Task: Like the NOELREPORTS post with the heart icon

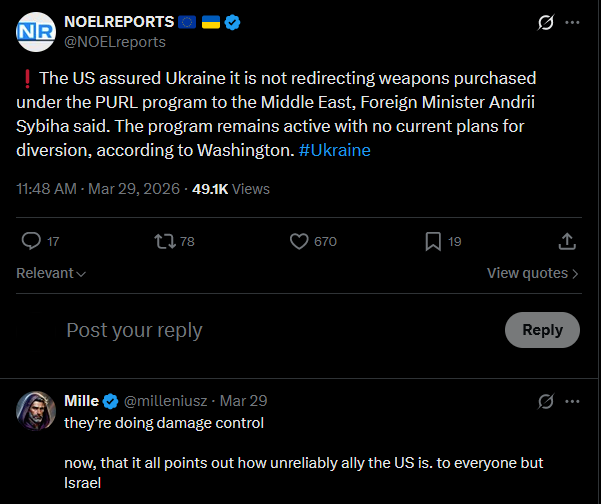Action: click(x=299, y=241)
